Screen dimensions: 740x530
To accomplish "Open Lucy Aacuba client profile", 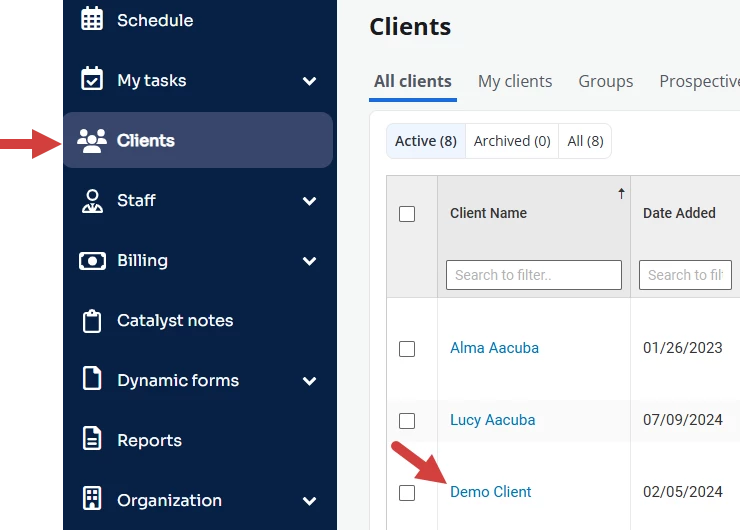I will [492, 420].
